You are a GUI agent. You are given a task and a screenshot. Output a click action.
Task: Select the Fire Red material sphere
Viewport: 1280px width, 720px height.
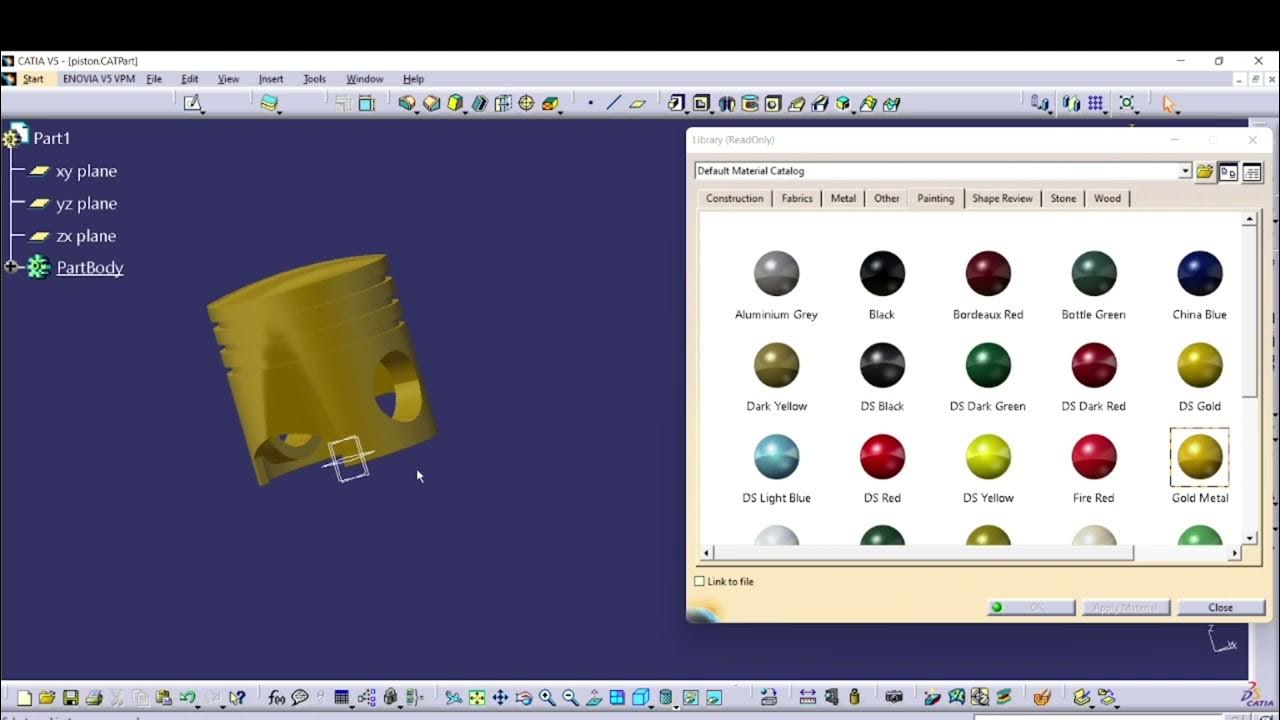coord(1093,457)
